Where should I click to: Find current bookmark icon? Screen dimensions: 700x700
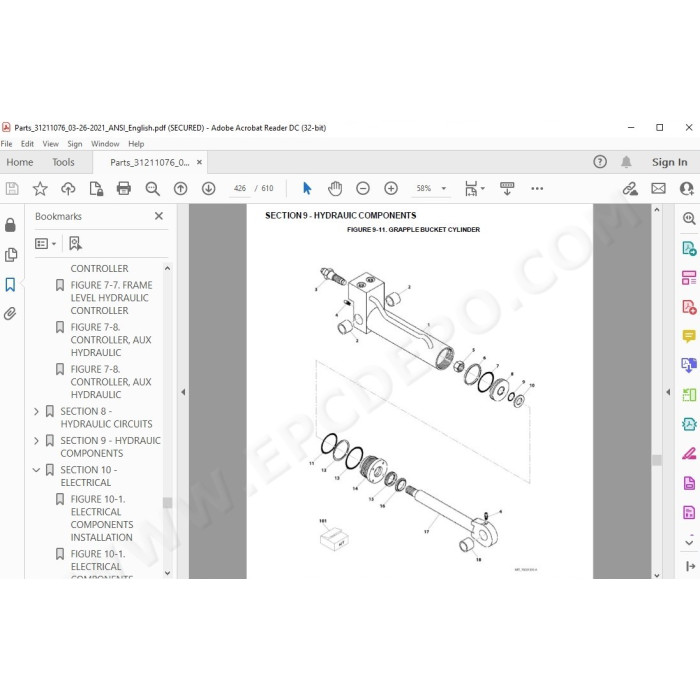[75, 244]
